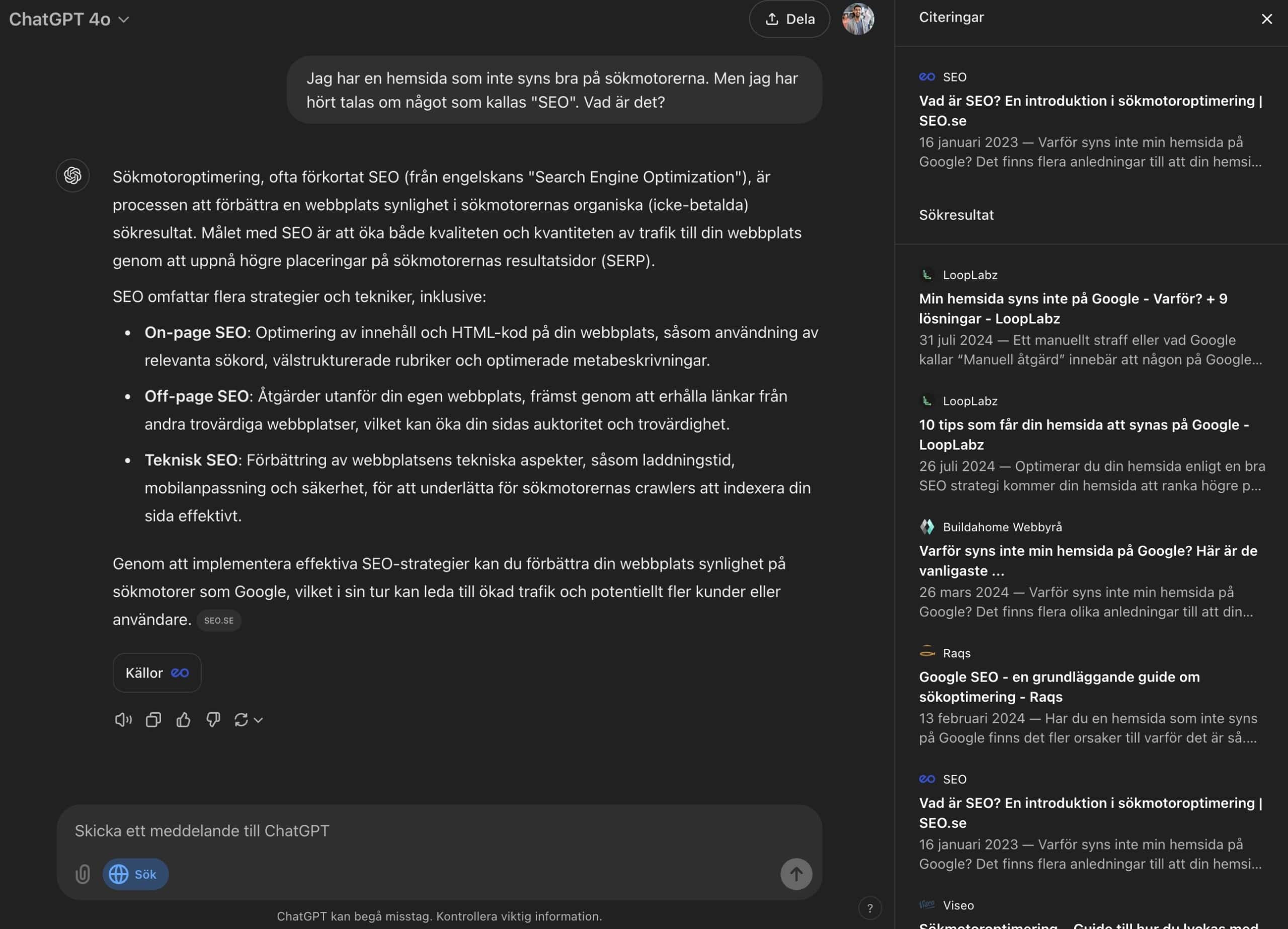Click the SEO.SE inline citation chip
The image size is (1288, 929).
tap(219, 620)
